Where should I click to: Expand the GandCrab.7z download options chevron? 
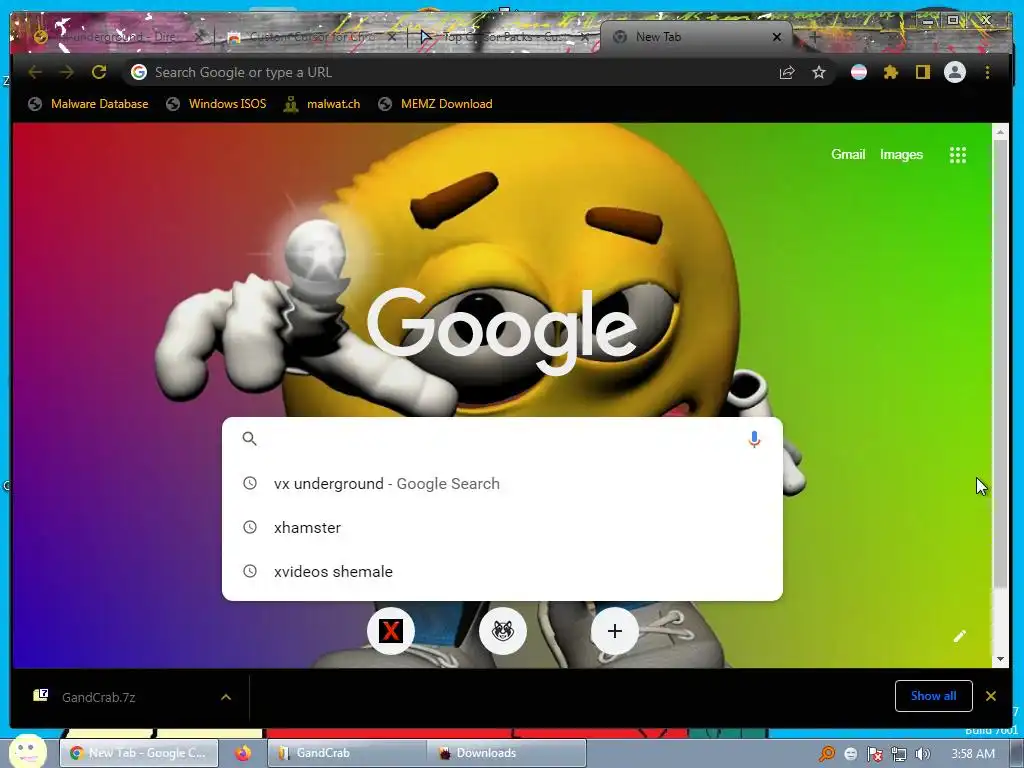[x=226, y=697]
